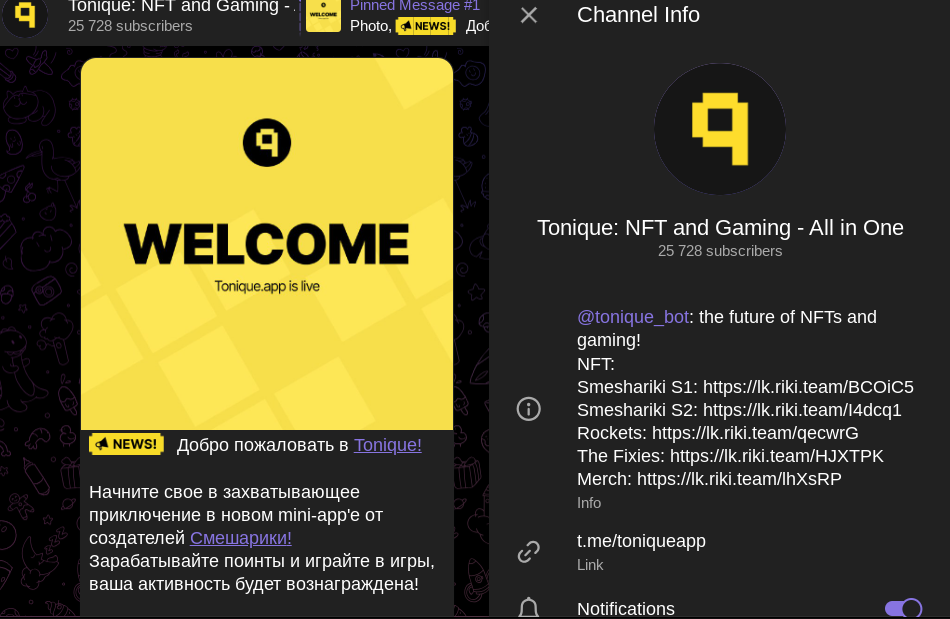950x619 pixels.
Task: Open the Rockets URL in description
Action: (x=755, y=433)
